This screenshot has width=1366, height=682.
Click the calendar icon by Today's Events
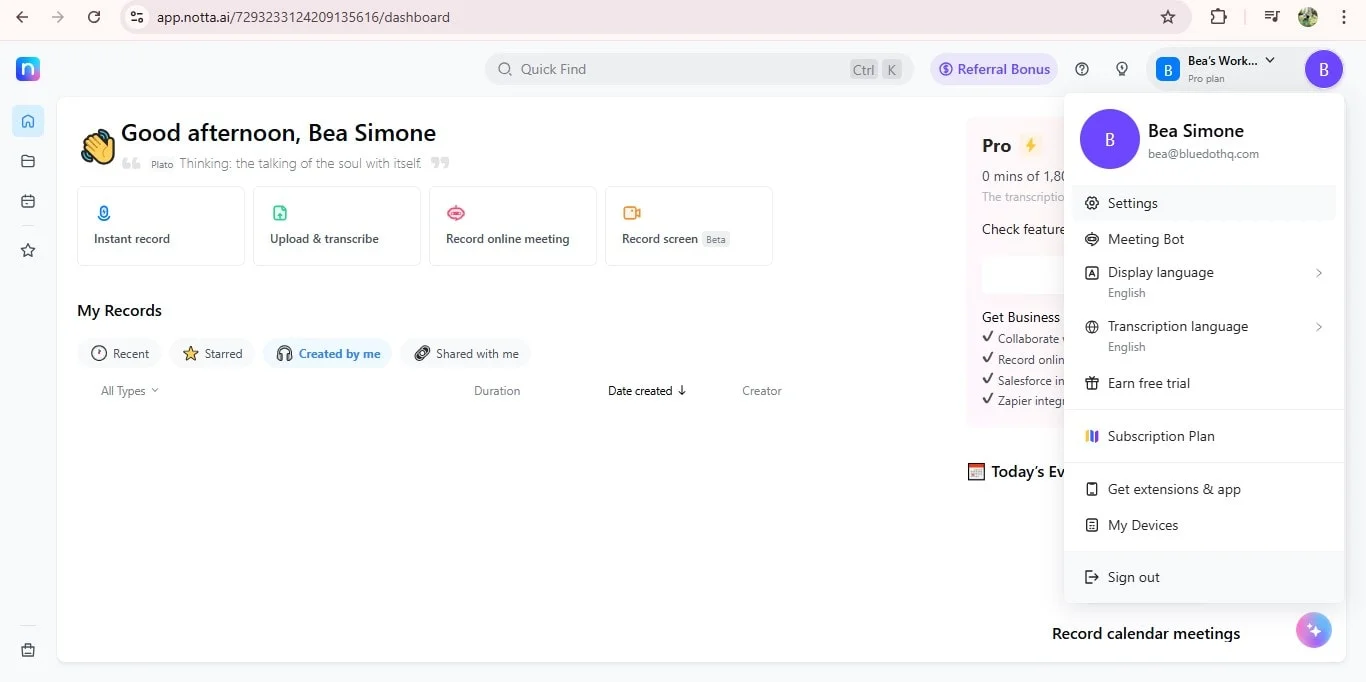[x=976, y=471]
